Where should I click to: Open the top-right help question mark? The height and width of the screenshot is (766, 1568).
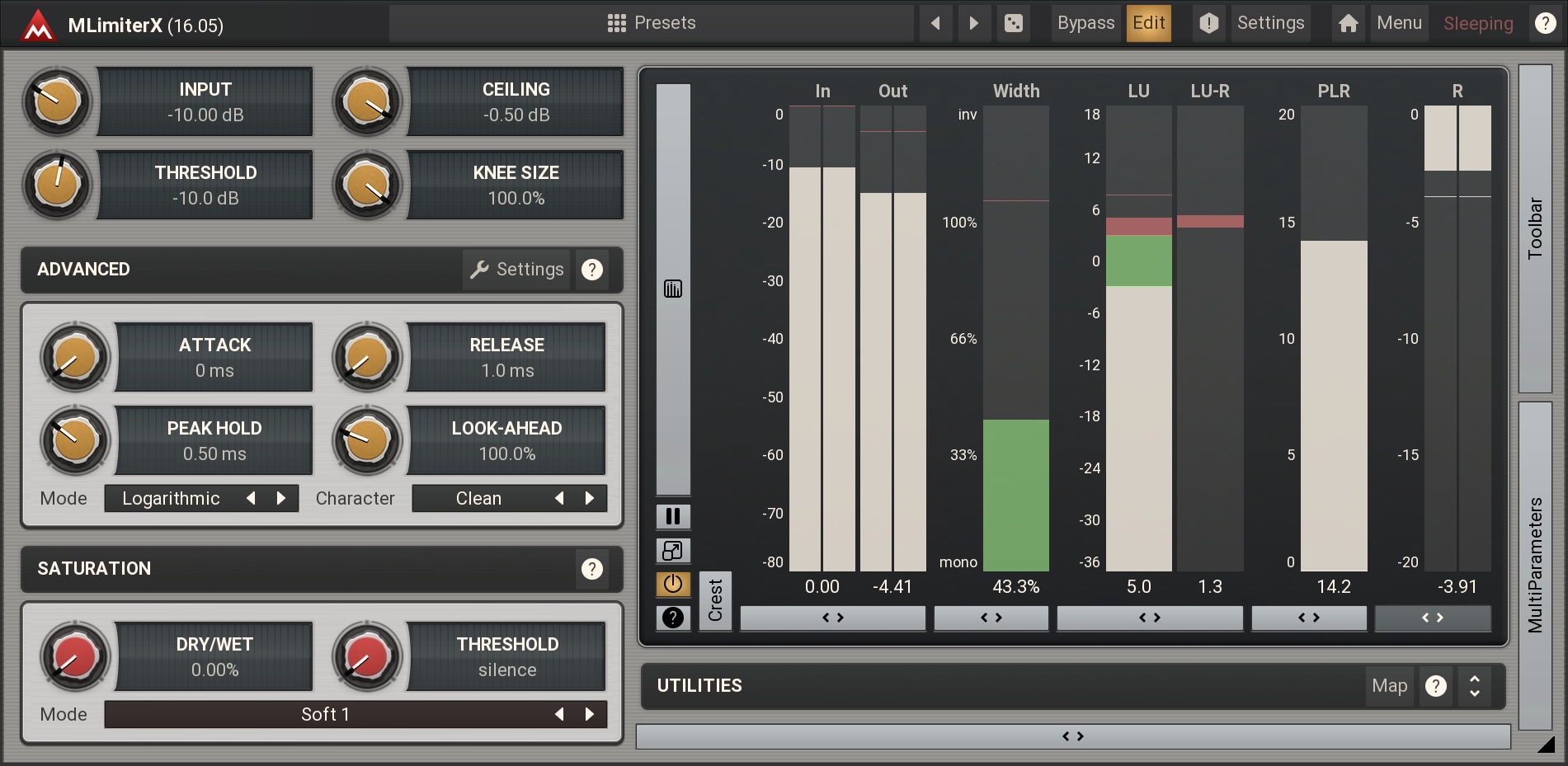(1545, 23)
